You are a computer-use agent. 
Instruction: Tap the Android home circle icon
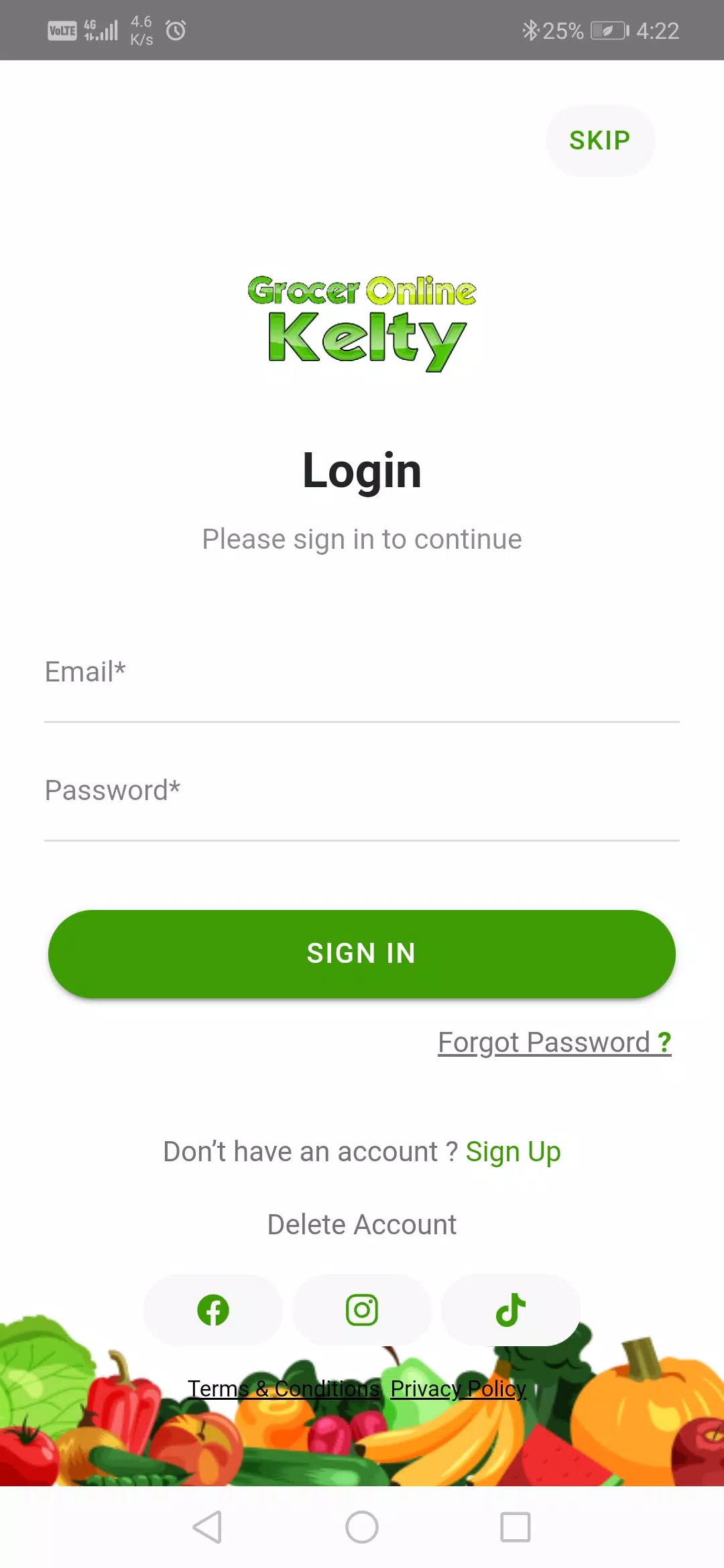(x=362, y=1527)
